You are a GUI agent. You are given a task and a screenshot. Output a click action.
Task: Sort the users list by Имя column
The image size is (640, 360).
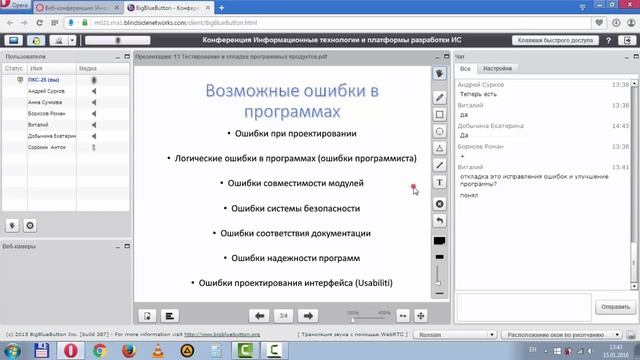click(52, 69)
